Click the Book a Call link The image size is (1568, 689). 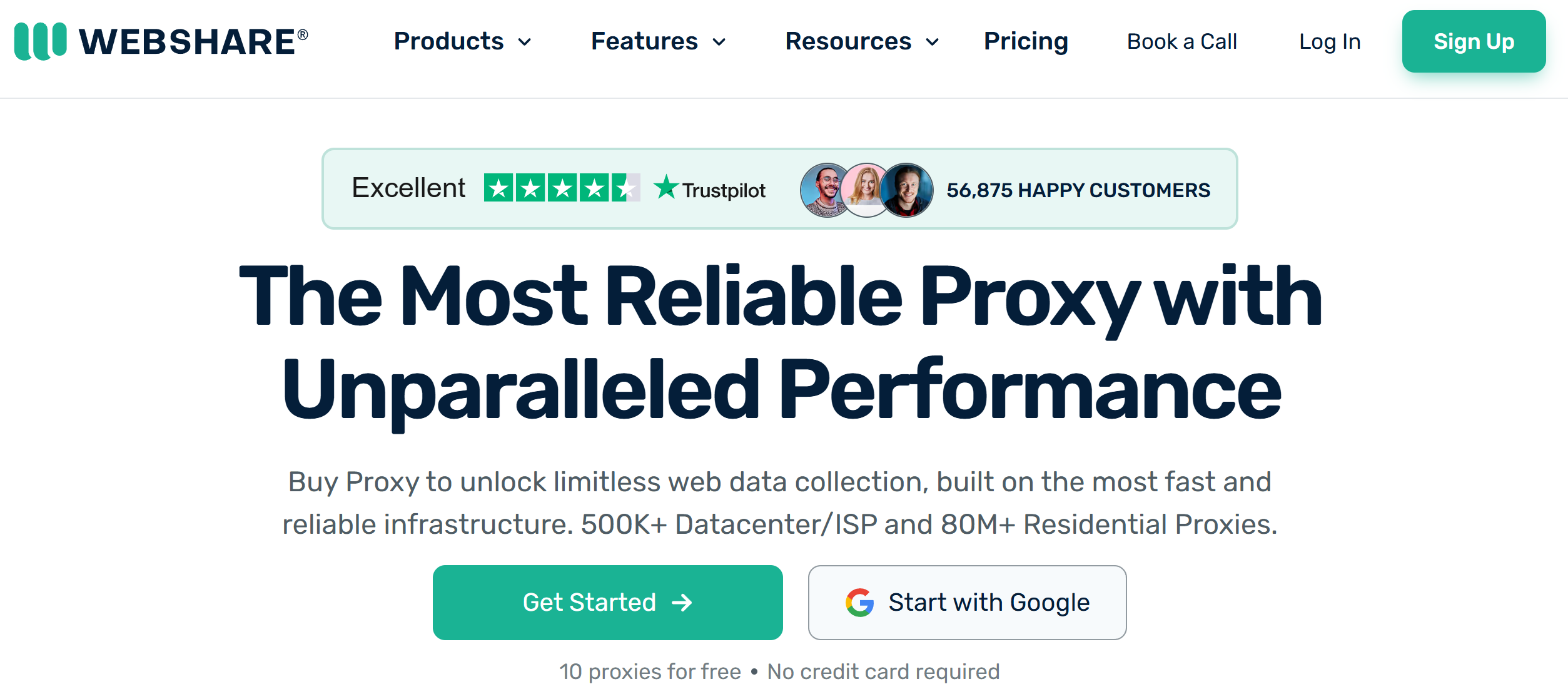point(1182,41)
